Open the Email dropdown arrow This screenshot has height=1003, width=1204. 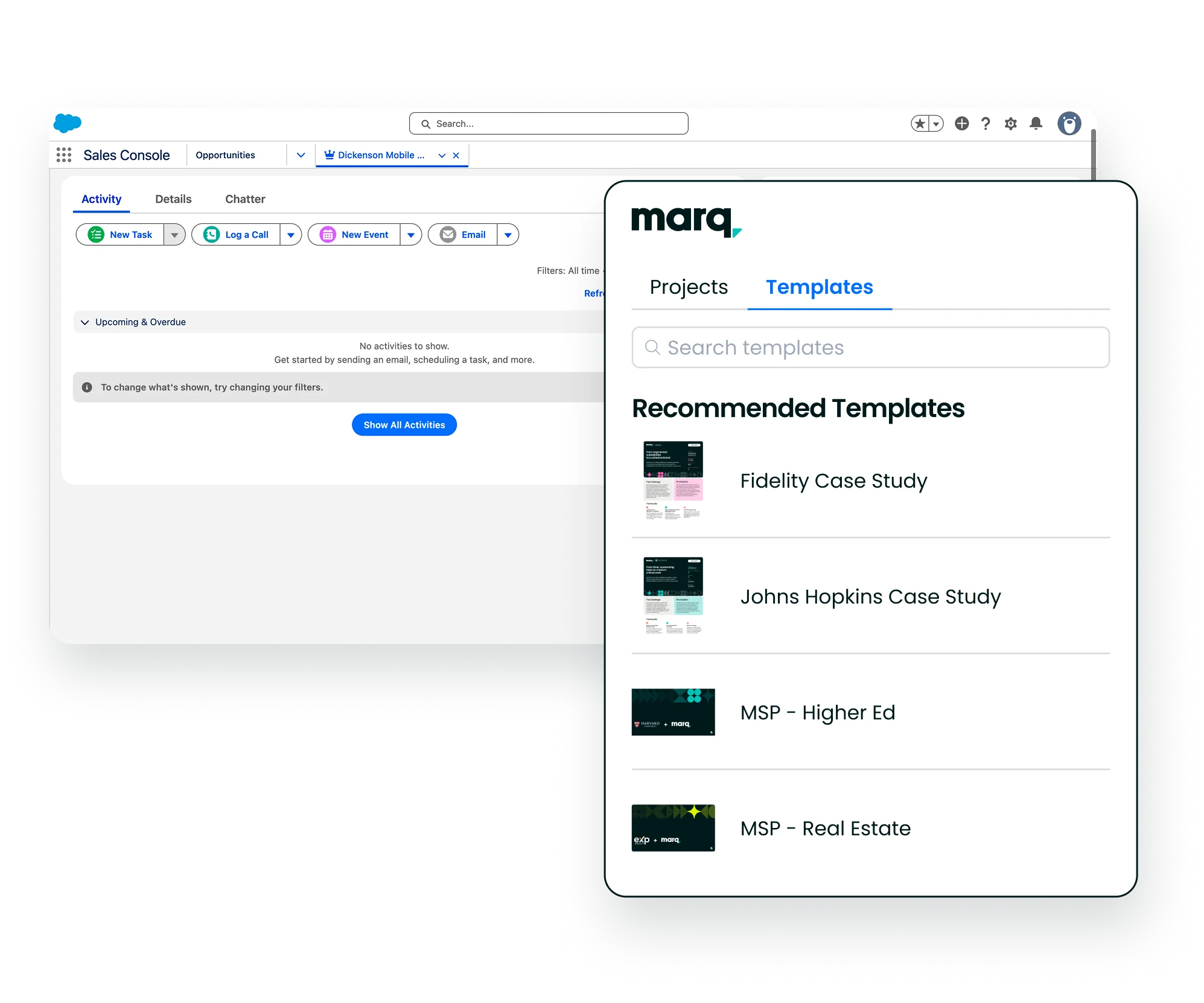pos(508,235)
